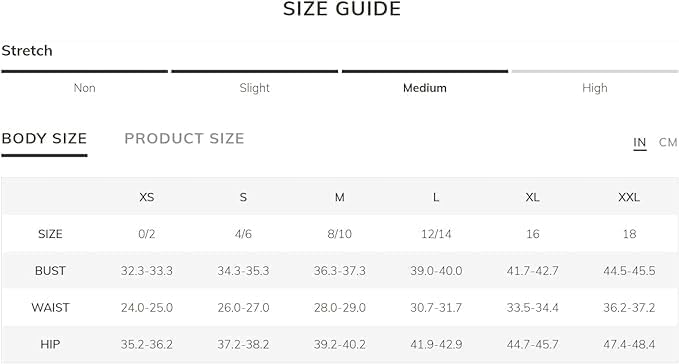Click the High stretch label
Image resolution: width=679 pixels, height=364 pixels.
coord(595,88)
